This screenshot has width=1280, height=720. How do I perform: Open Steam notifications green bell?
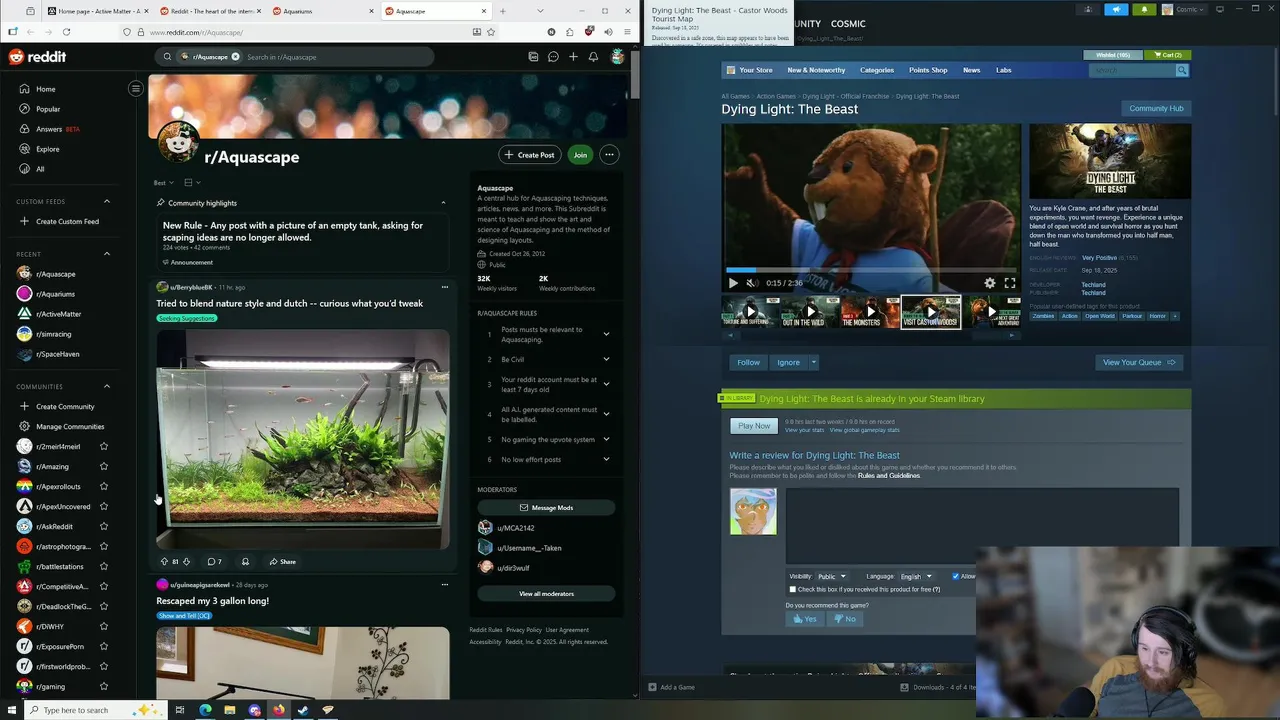coord(1145,10)
